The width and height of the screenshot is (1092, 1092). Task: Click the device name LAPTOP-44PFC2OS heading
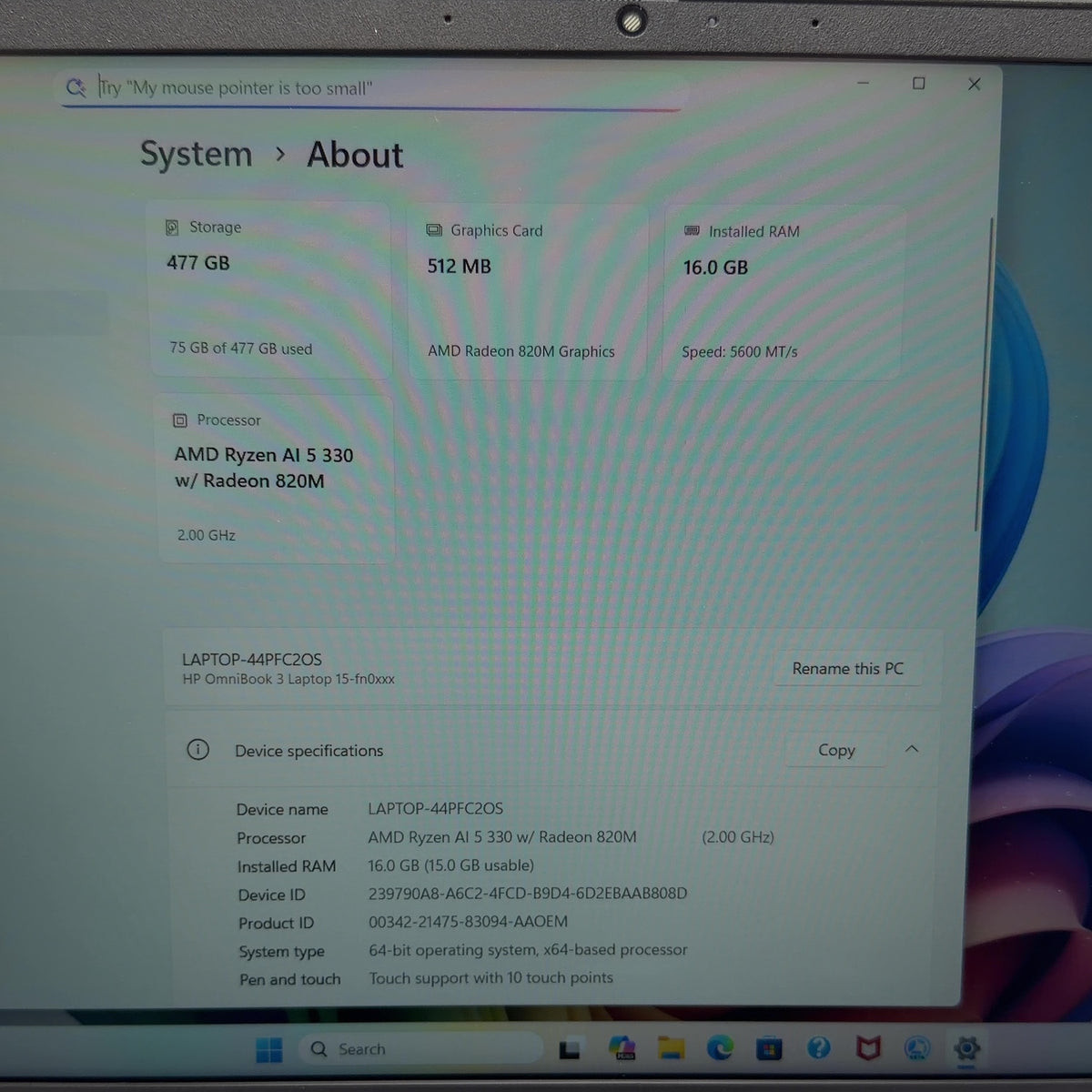252,660
